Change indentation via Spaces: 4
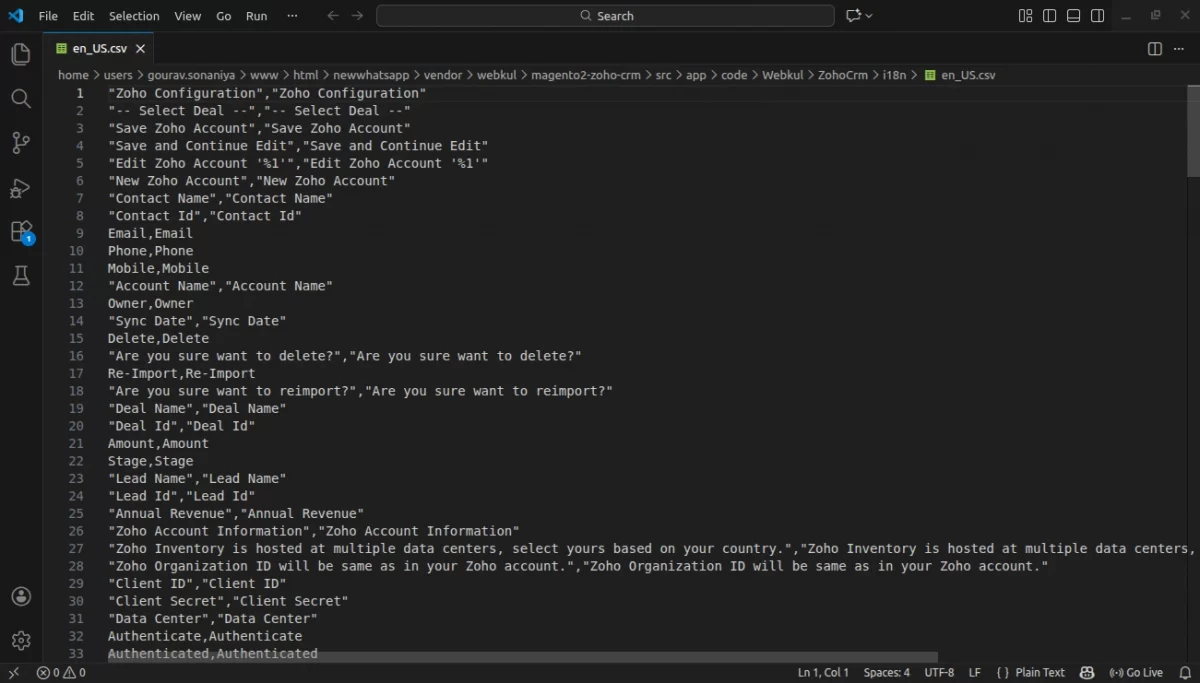 pos(887,673)
